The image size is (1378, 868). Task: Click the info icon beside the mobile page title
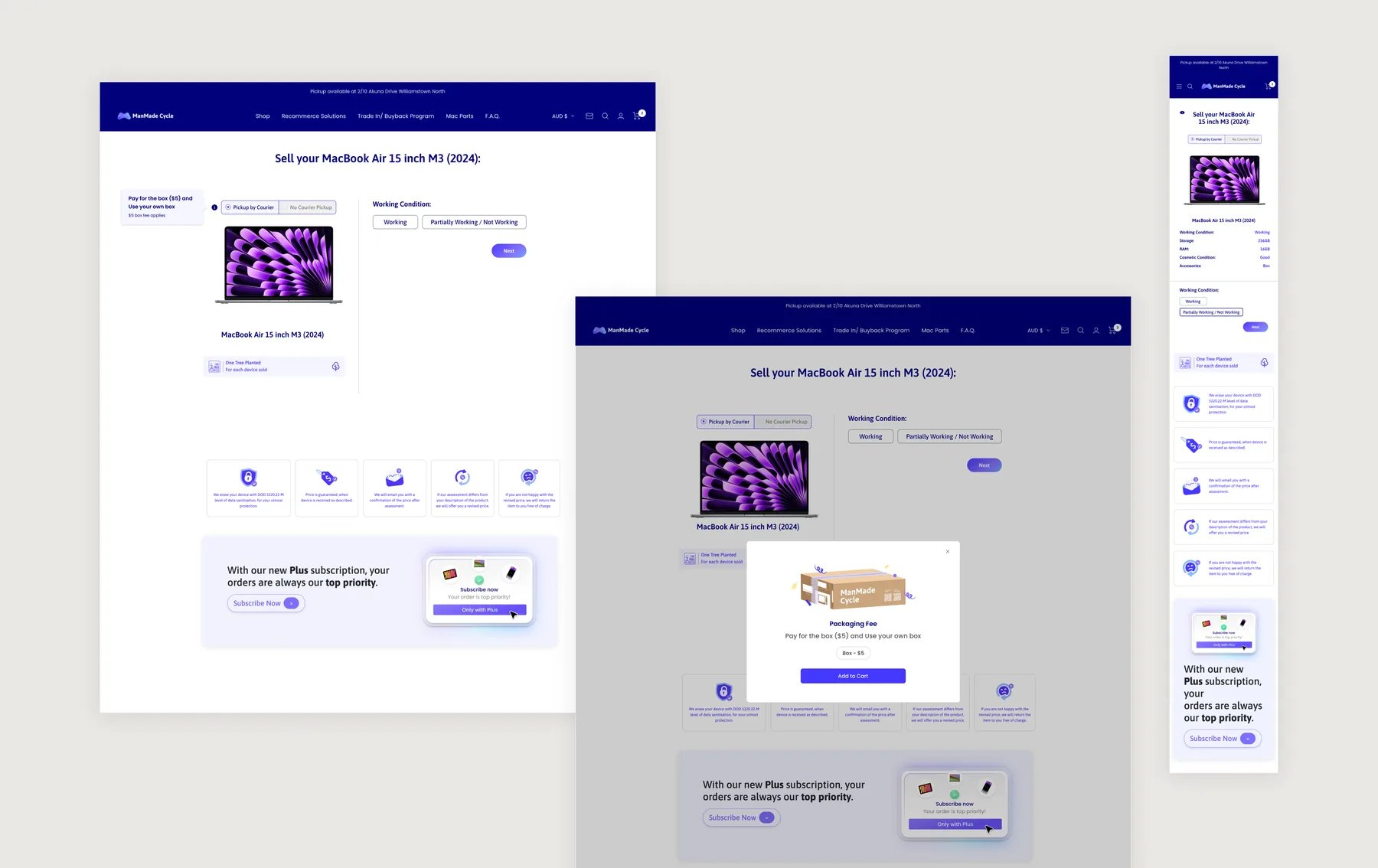click(x=1182, y=113)
